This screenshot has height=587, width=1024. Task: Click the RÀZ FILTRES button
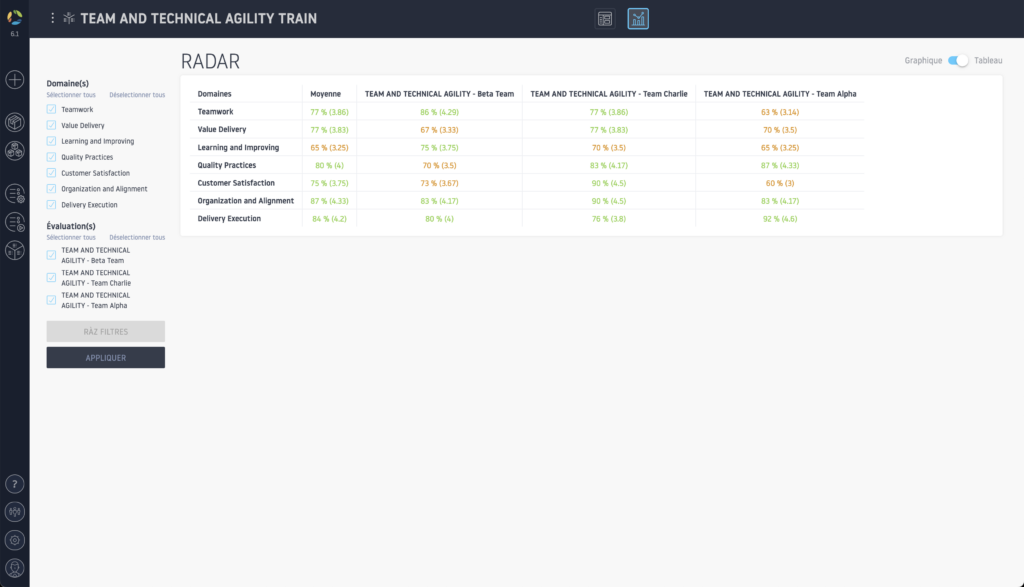(105, 331)
